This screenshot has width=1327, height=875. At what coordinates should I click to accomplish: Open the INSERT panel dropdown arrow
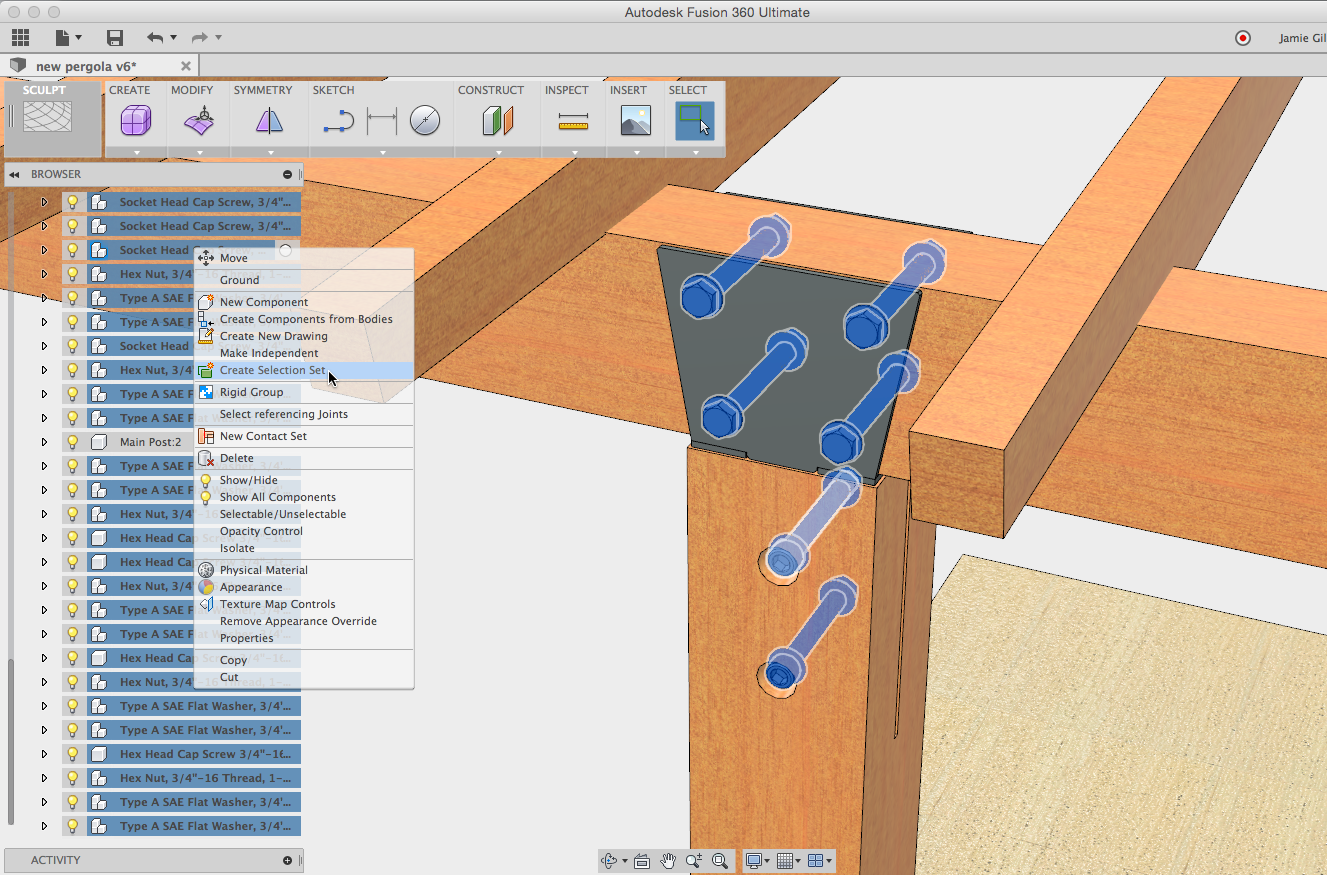636,153
